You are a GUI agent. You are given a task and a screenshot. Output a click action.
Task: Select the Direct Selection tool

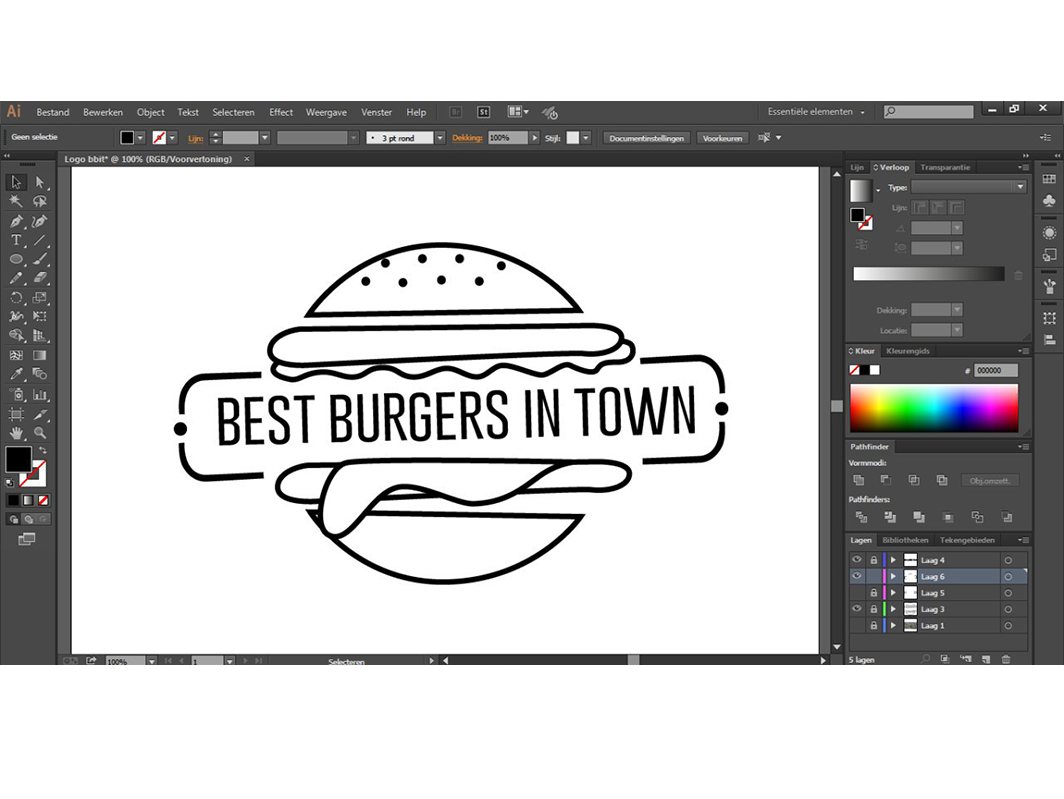tap(40, 182)
